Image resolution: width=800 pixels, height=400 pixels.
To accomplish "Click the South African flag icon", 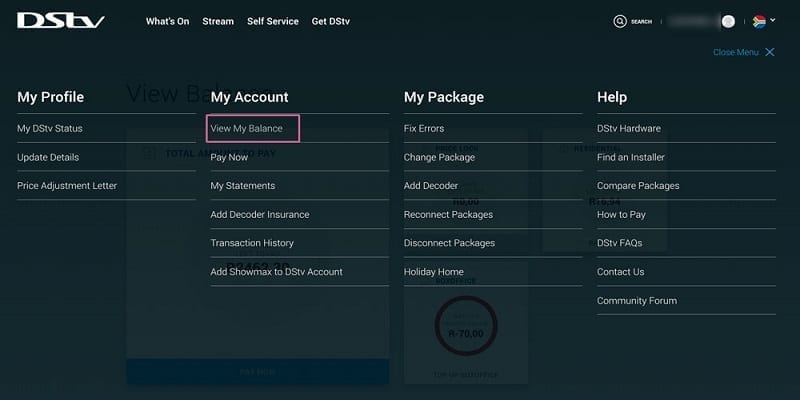I will pos(759,21).
